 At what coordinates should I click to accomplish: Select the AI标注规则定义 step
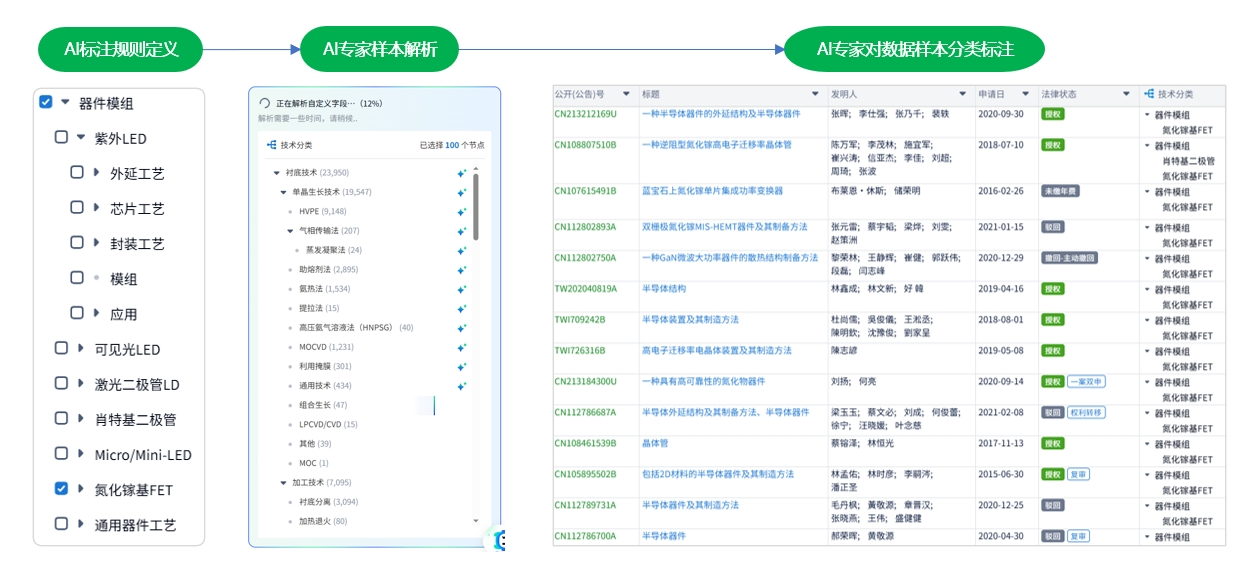[x=121, y=49]
